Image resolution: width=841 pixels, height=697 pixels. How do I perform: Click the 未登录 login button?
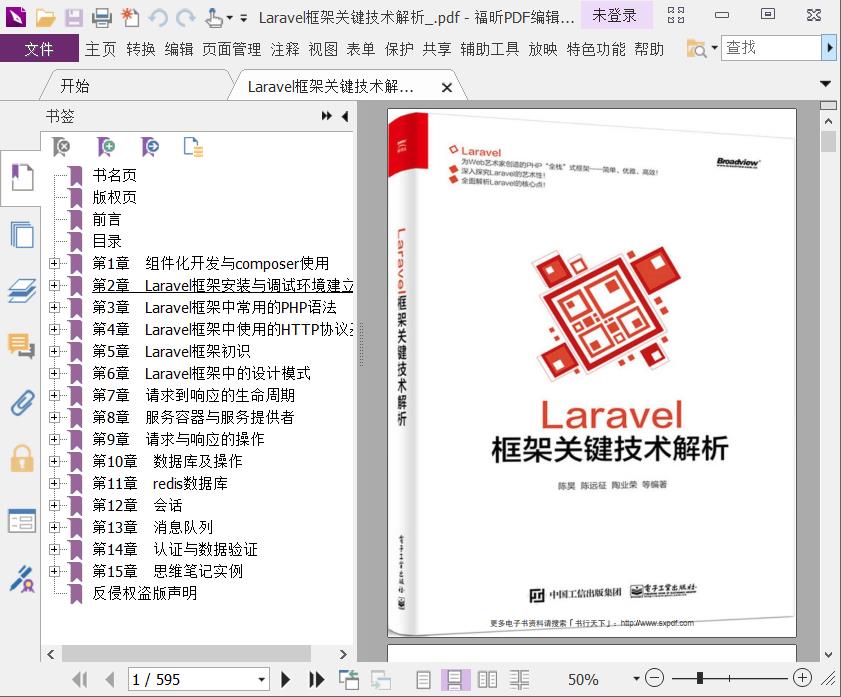click(x=615, y=16)
